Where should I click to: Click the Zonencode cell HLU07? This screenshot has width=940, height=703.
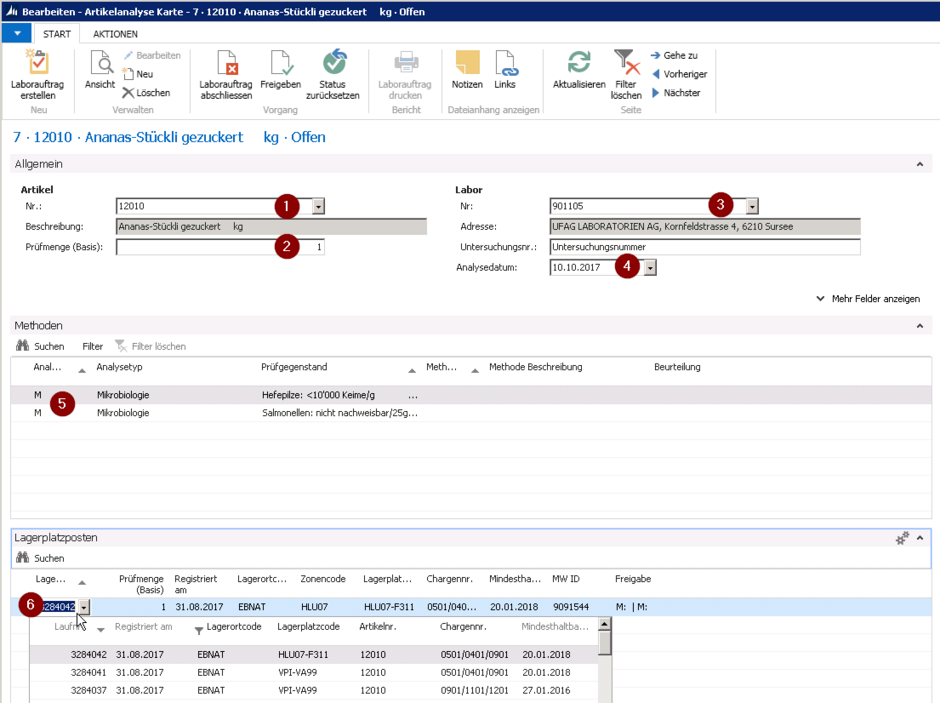[314, 607]
